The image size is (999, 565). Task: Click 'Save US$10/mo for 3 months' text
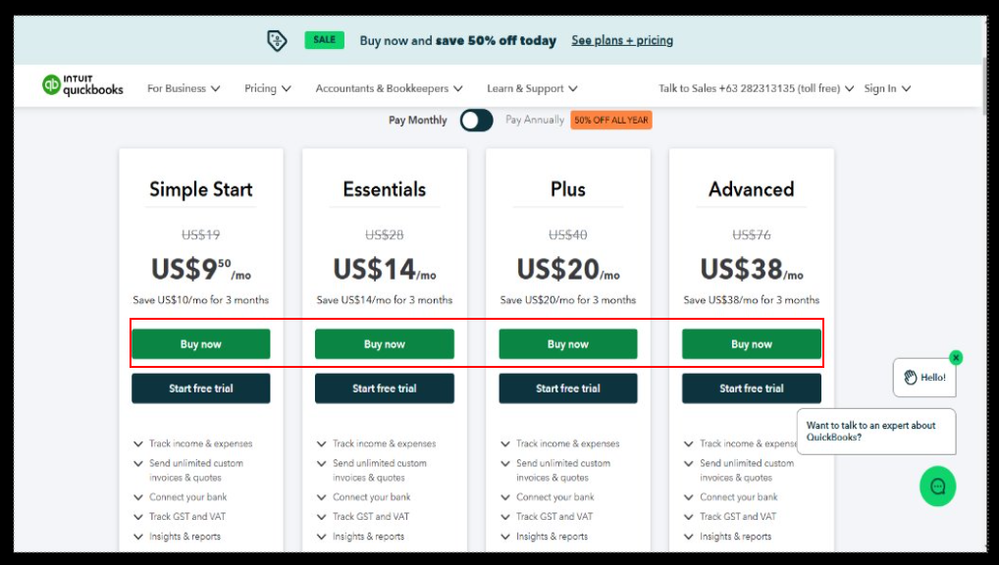point(201,300)
